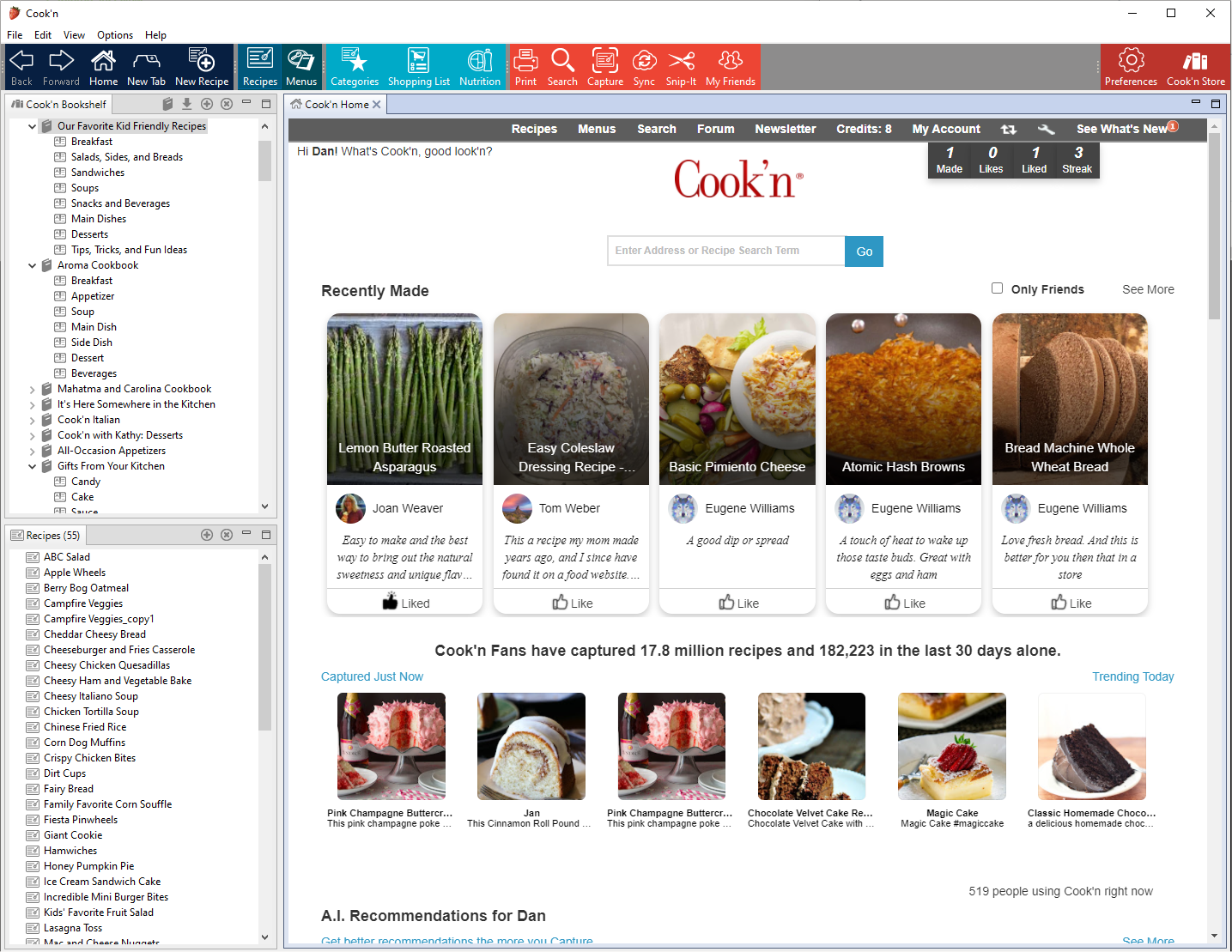Click the Forward arrow toolbar button
1232x952 pixels.
click(61, 67)
